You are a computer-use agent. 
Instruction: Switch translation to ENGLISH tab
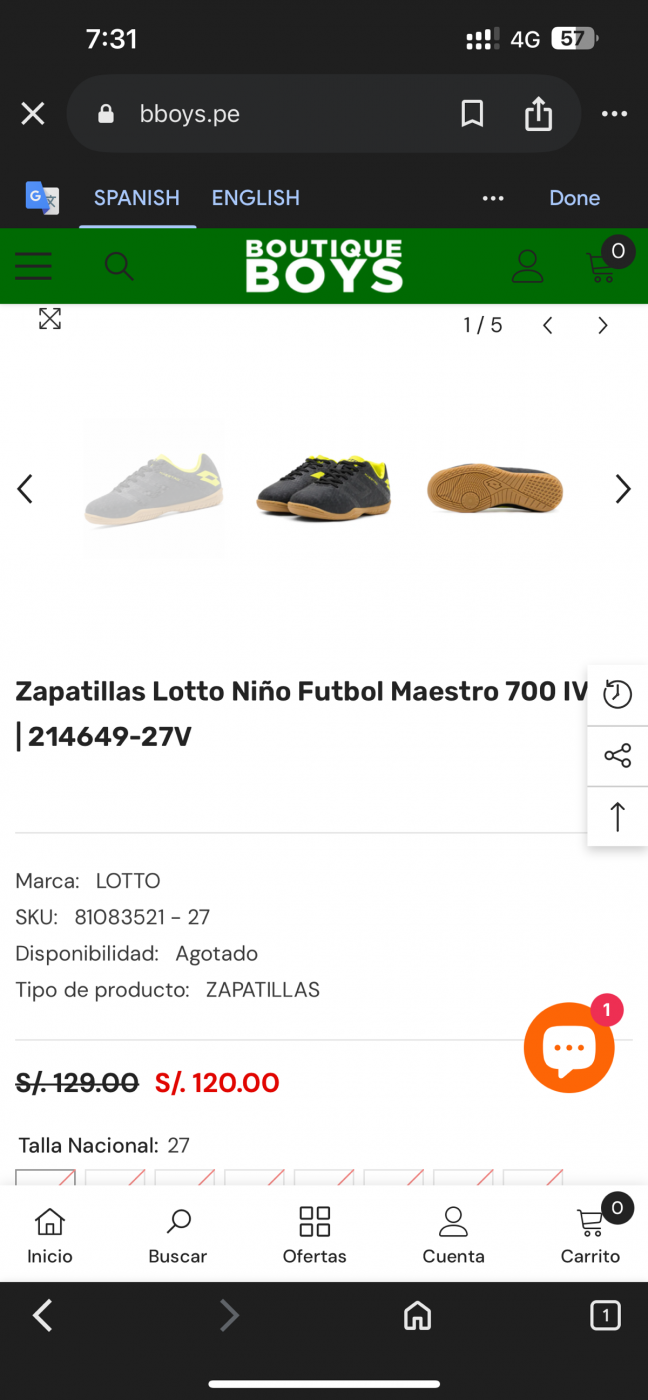255,198
